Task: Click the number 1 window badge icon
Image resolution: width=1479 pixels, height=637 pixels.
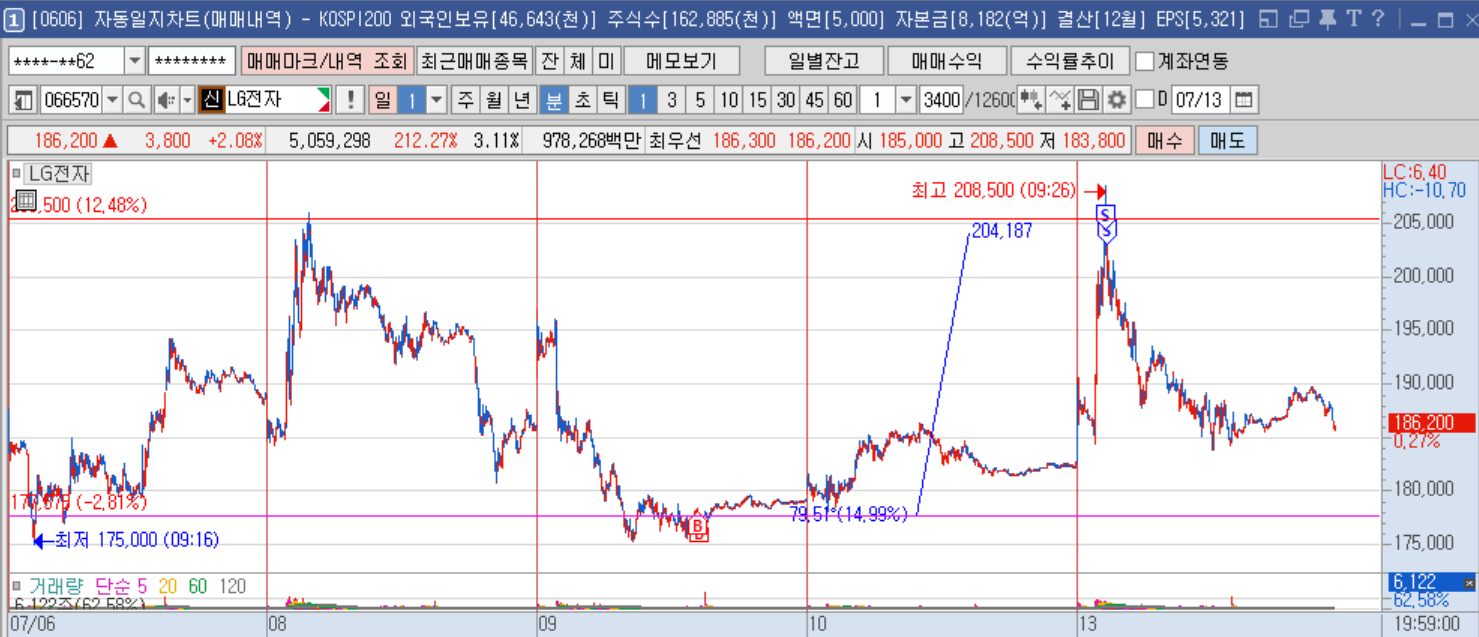Action: (15, 19)
